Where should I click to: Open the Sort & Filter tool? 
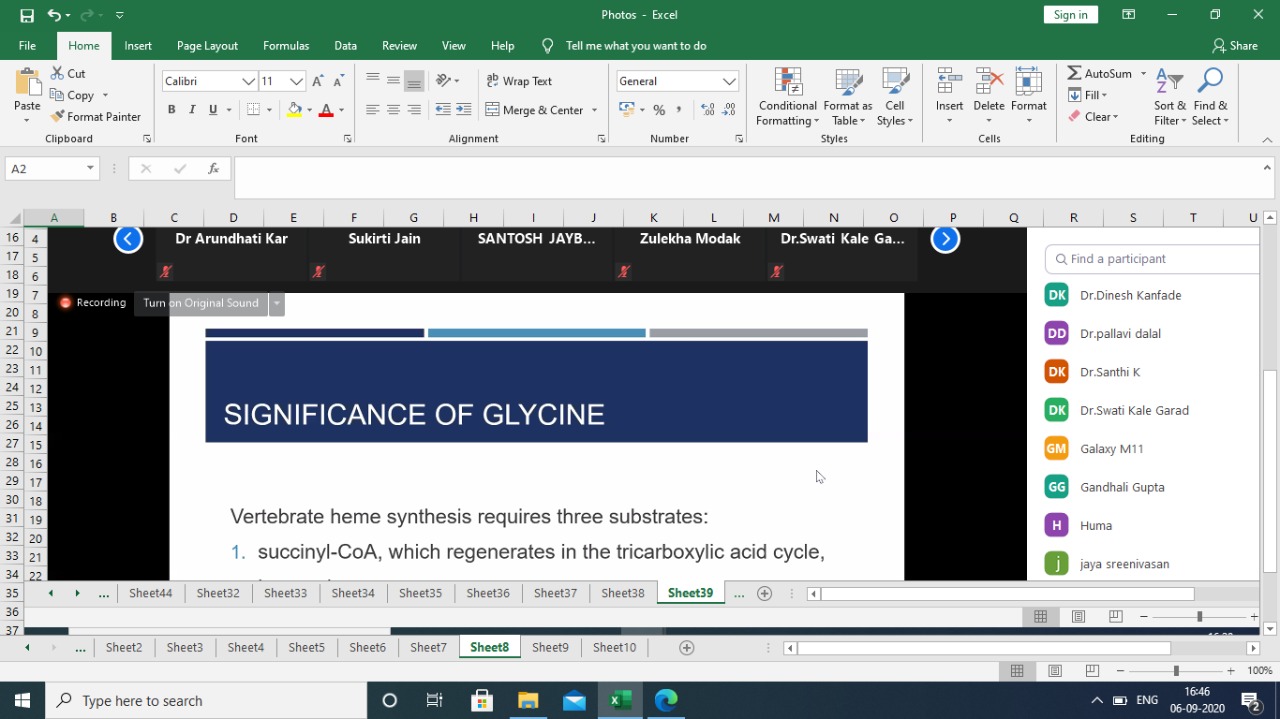pos(1169,82)
